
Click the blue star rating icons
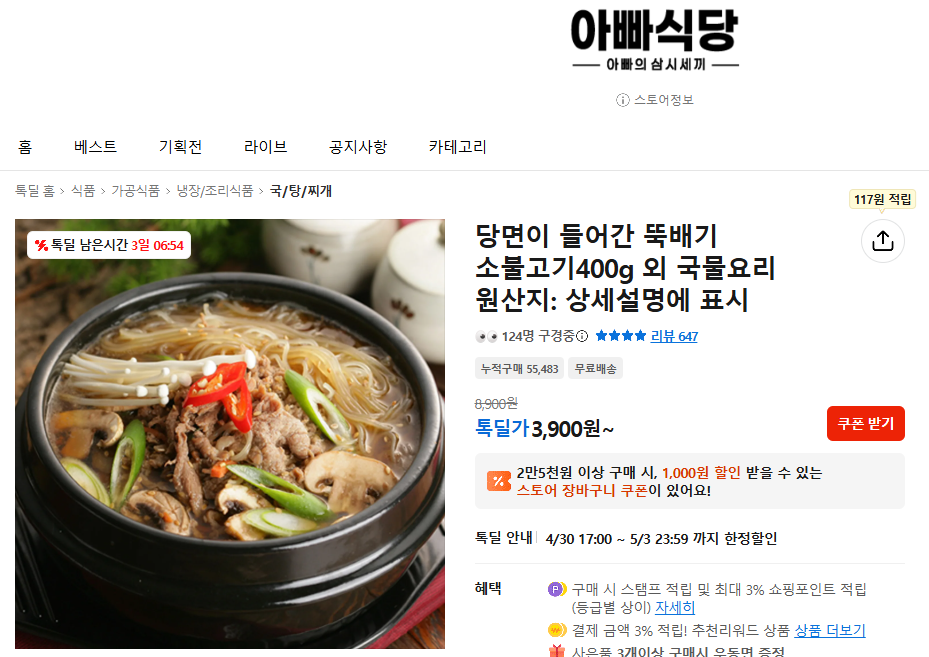click(620, 336)
